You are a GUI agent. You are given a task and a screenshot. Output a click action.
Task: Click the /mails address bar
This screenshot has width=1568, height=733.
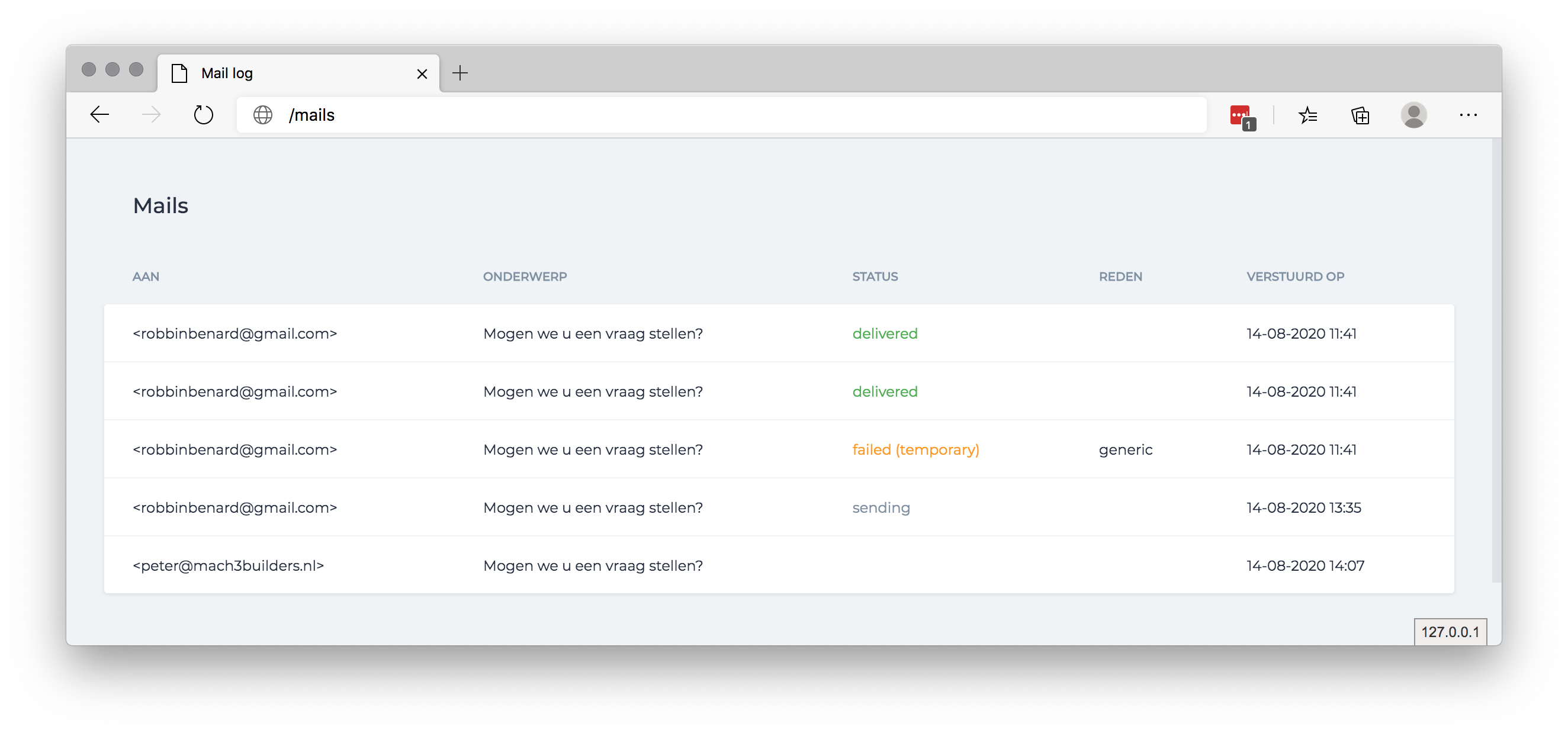click(718, 115)
